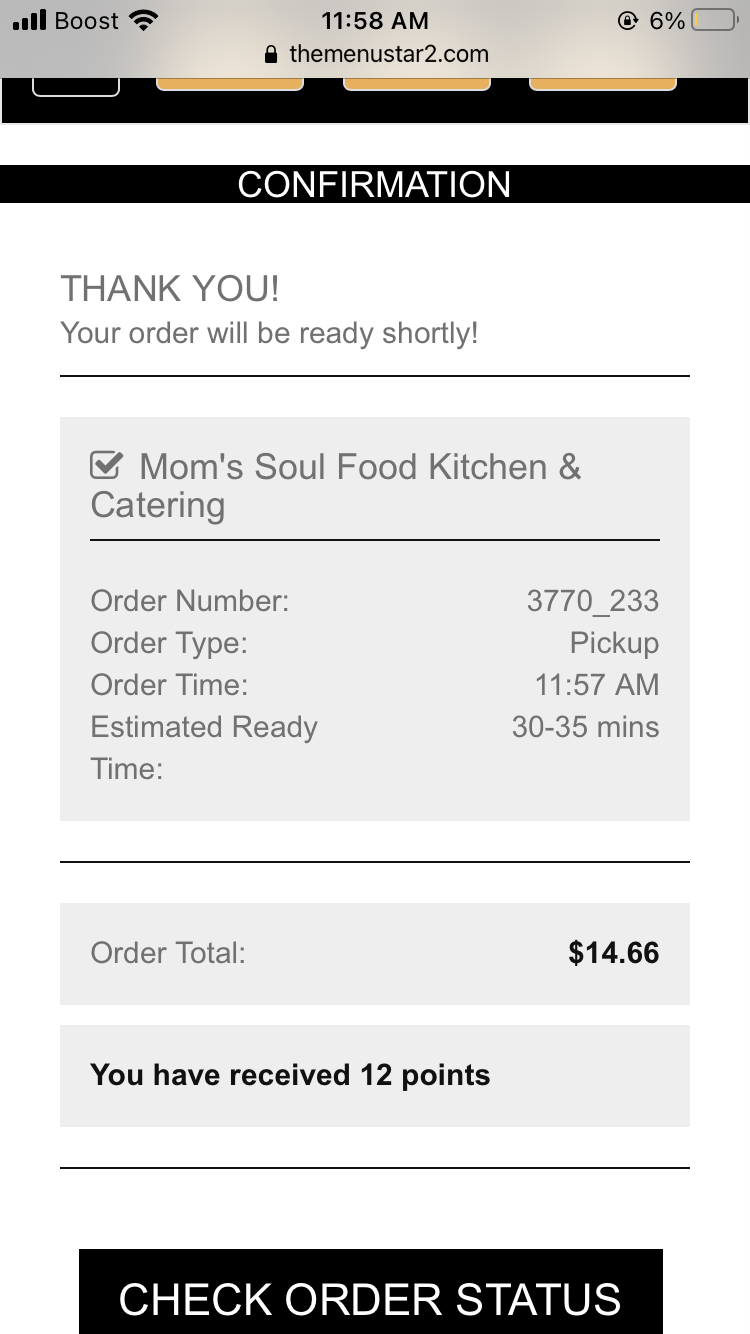Click the checkmark icon beside Mom's Soul Food
Viewport: 750px width, 1334px height.
106,466
